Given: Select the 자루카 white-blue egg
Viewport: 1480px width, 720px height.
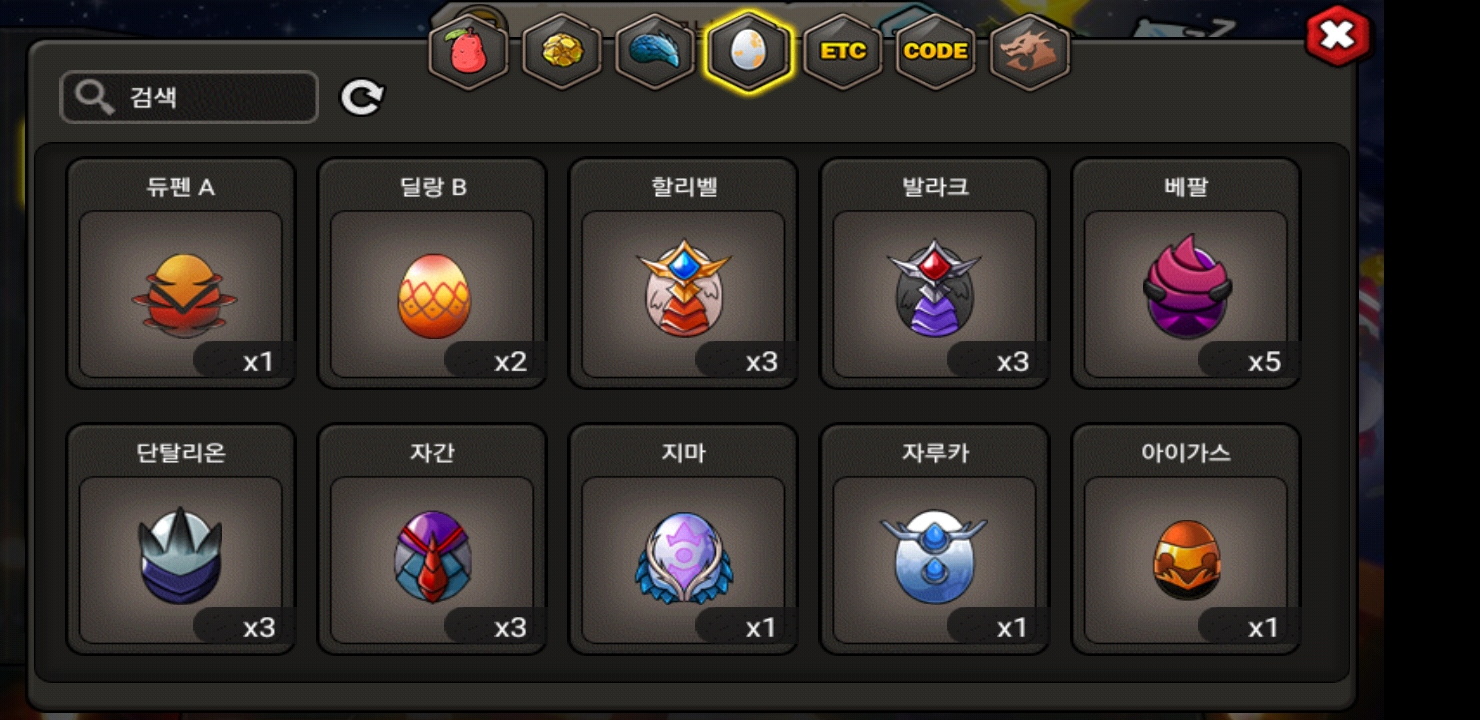Looking at the screenshot, I should [935, 539].
